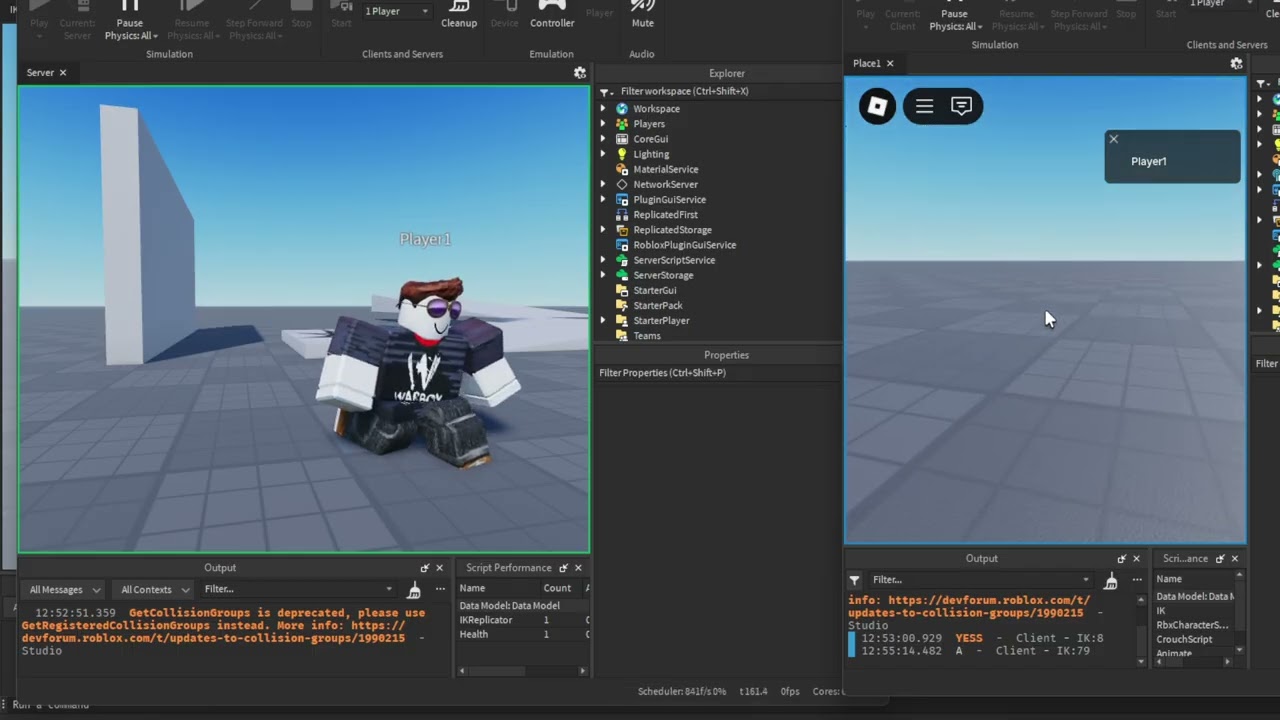Image resolution: width=1280 pixels, height=720 pixels.
Task: Open the 1 Player count dropdown
Action: coord(396,11)
